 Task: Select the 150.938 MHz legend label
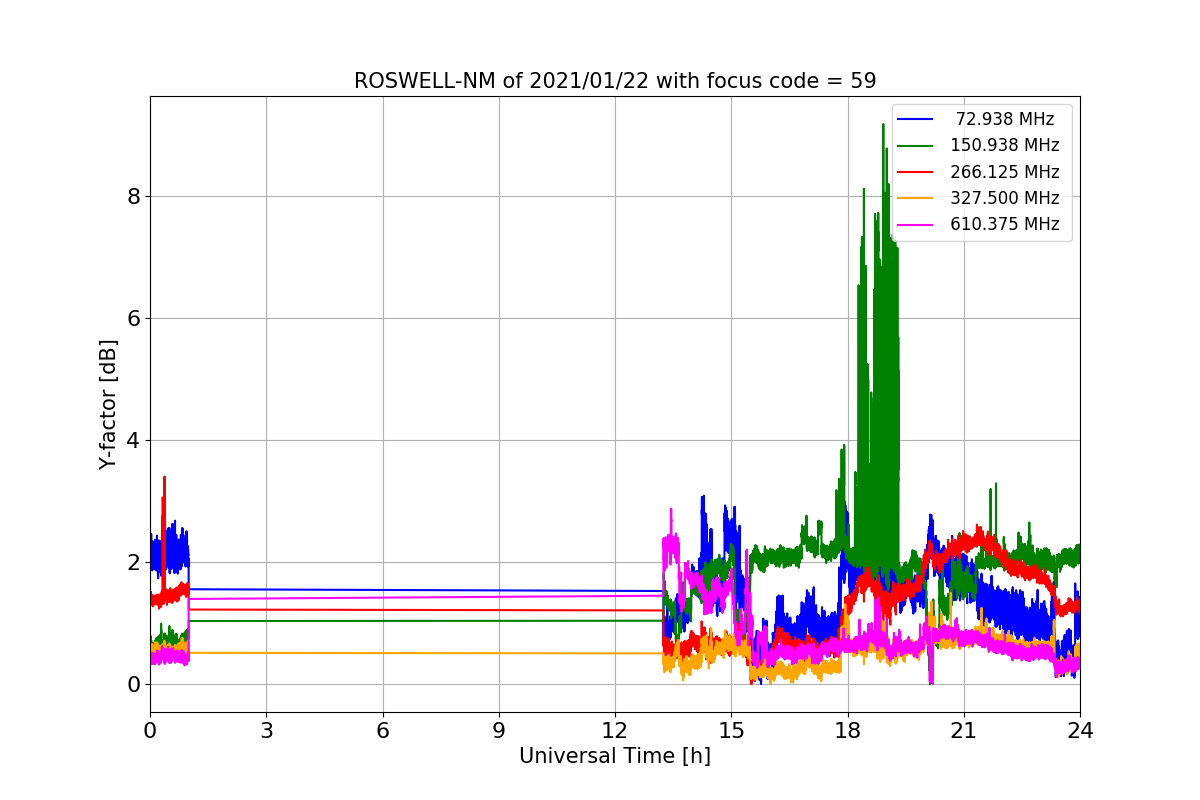coord(1005,146)
